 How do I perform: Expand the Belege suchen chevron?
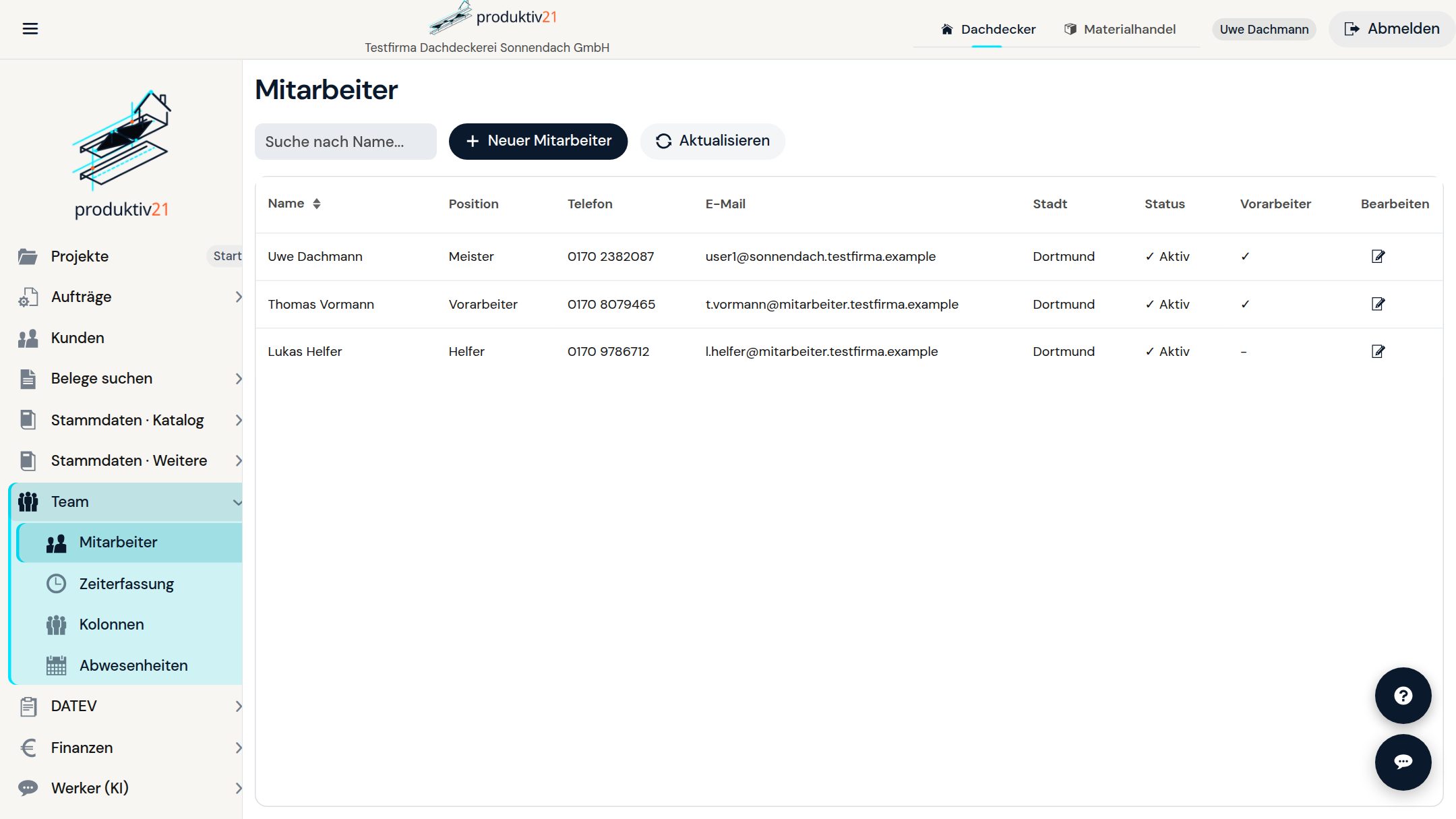pos(238,379)
